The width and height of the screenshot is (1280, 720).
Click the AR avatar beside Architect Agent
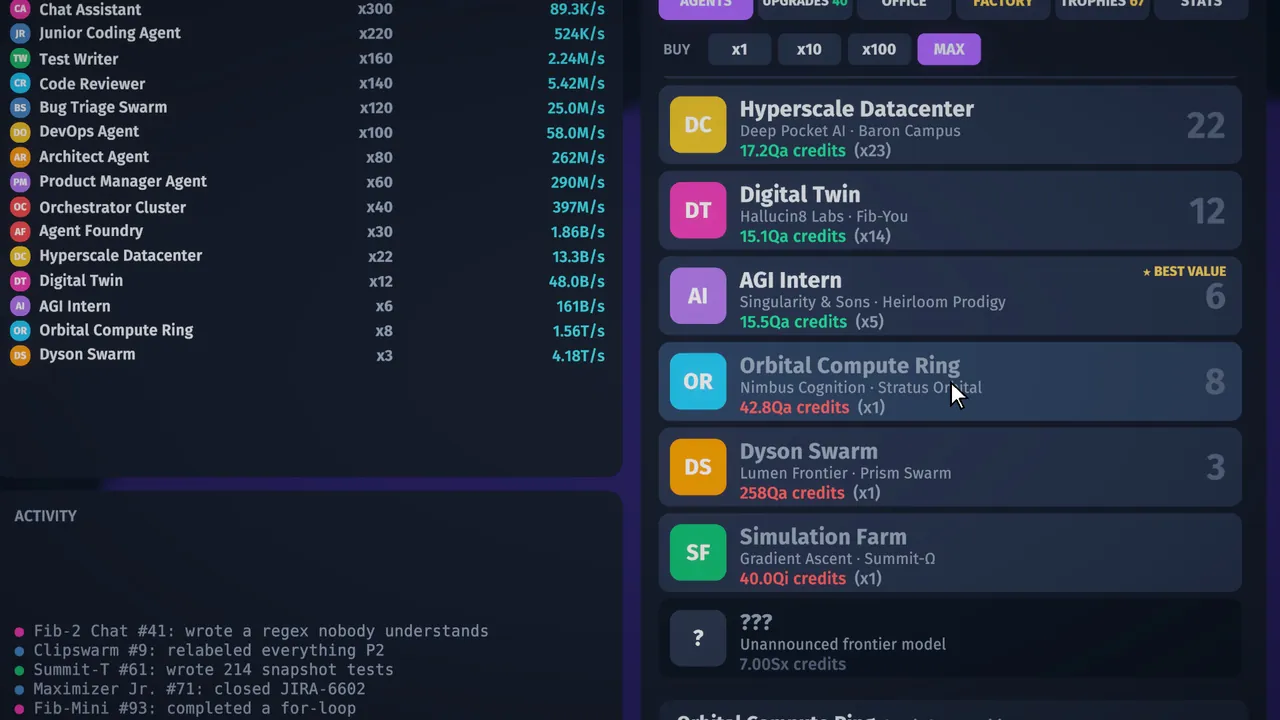tap(20, 157)
